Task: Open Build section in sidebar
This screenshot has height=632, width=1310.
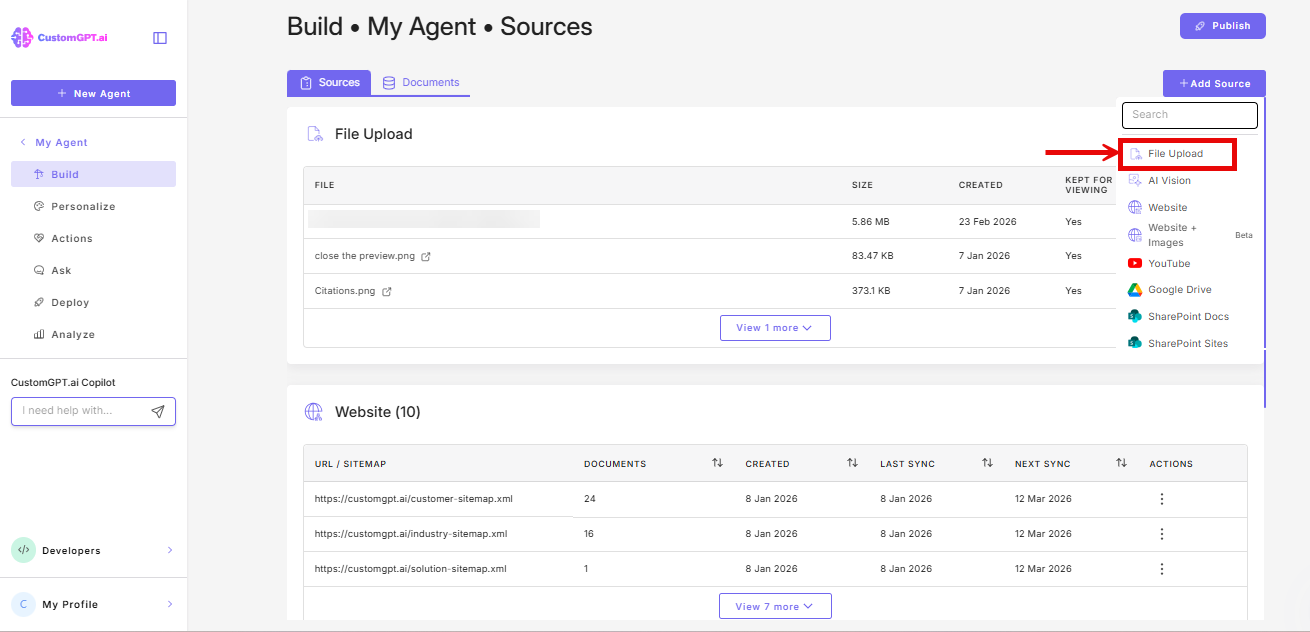Action: click(93, 174)
